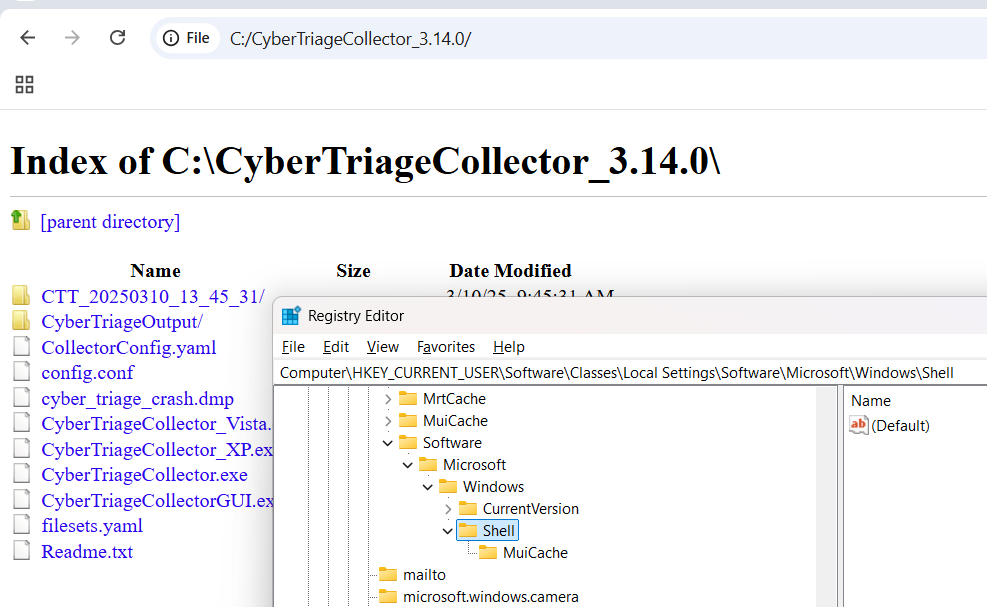Image resolution: width=987 pixels, height=607 pixels.
Task: Open the CyberTriageOutput/ folder link
Action: click(122, 322)
